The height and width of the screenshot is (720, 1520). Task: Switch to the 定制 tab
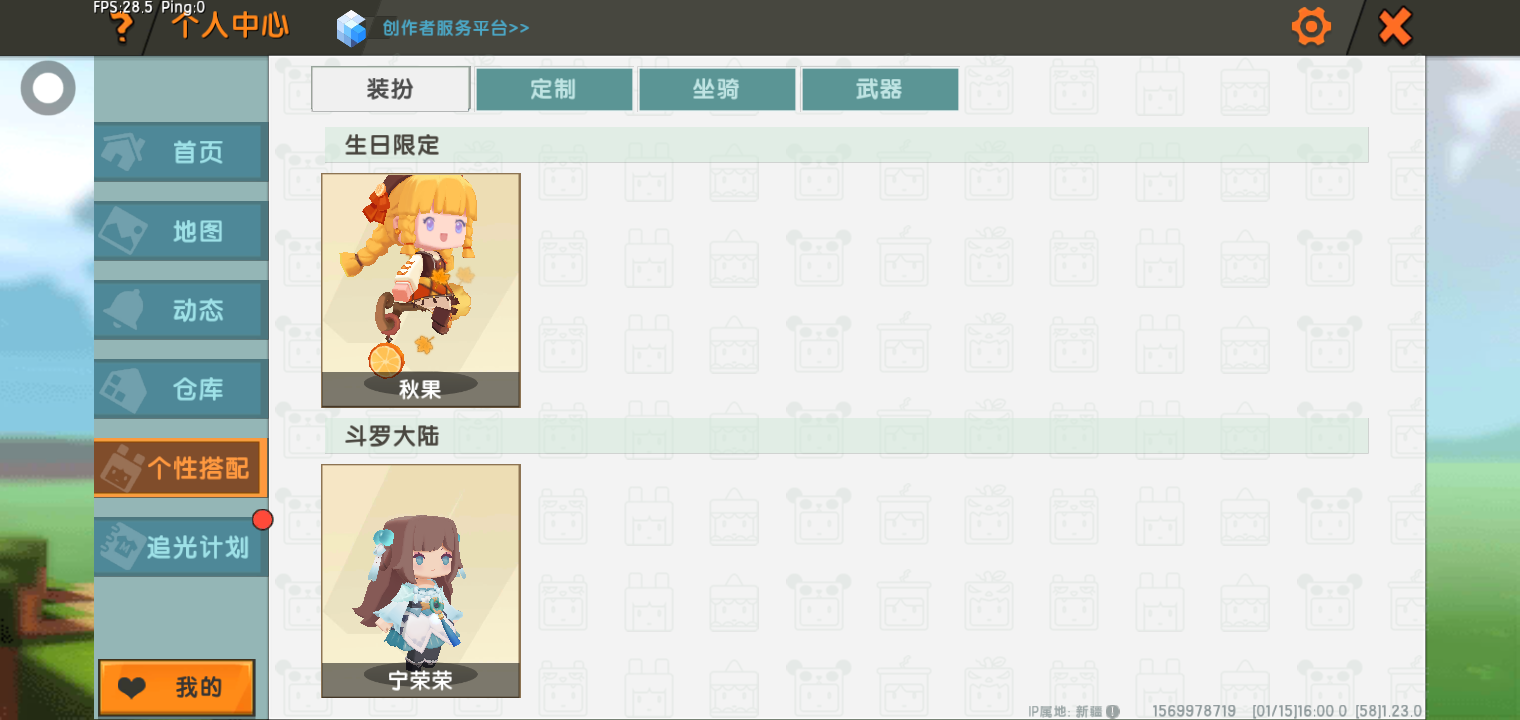pos(553,89)
